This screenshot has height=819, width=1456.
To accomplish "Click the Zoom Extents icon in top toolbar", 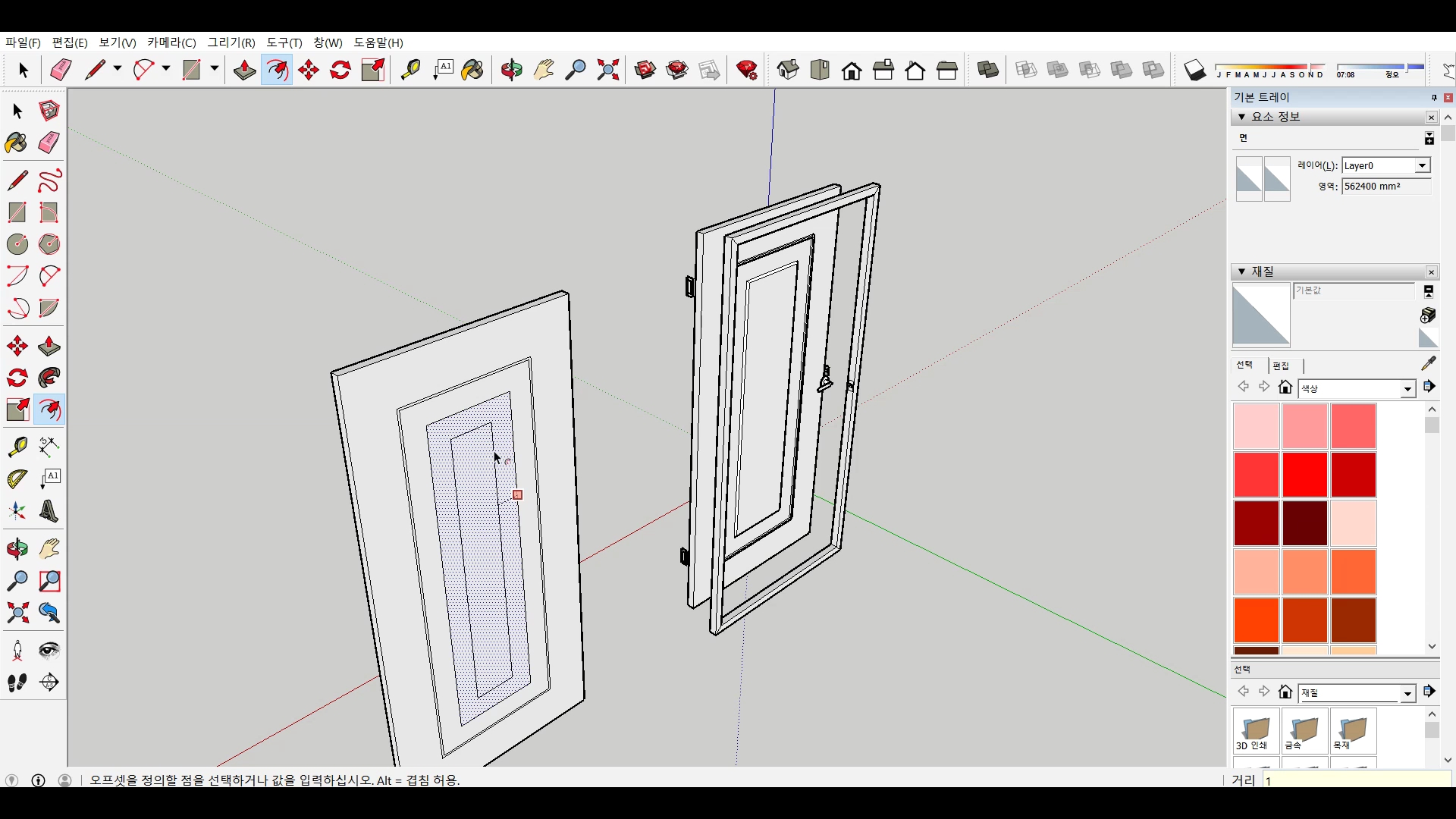I will pyautogui.click(x=608, y=71).
